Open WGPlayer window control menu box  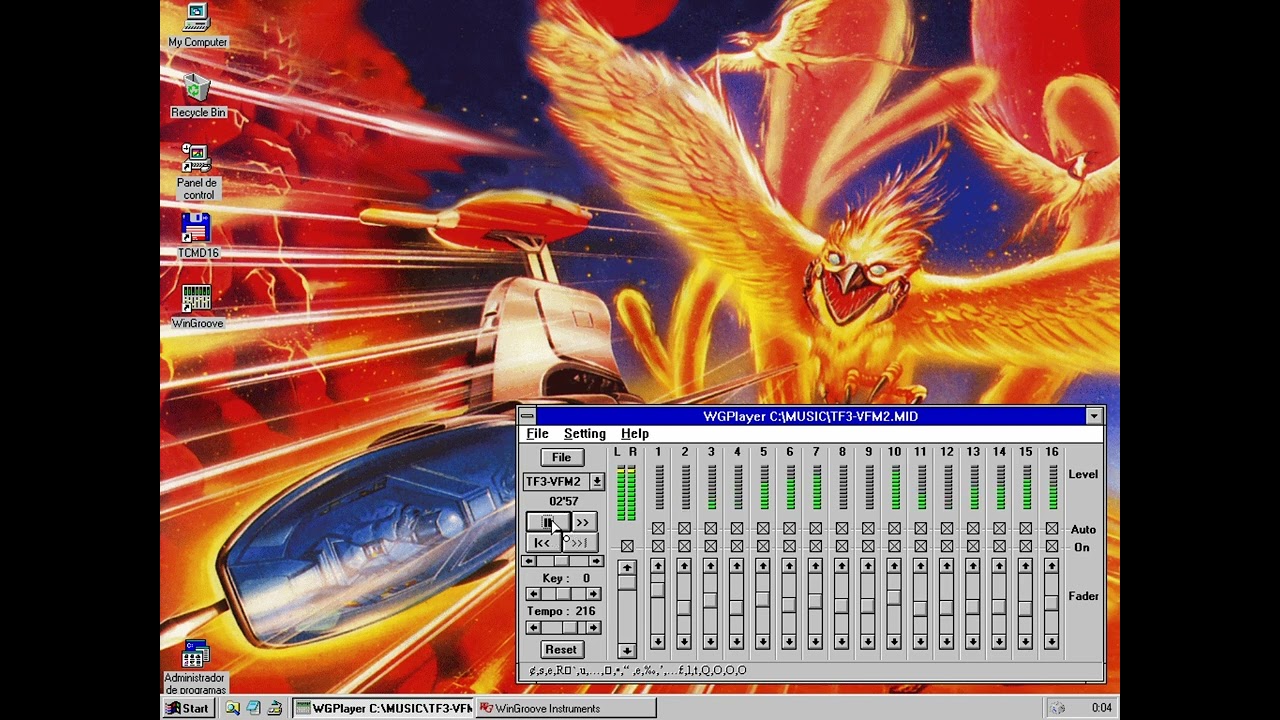527,416
